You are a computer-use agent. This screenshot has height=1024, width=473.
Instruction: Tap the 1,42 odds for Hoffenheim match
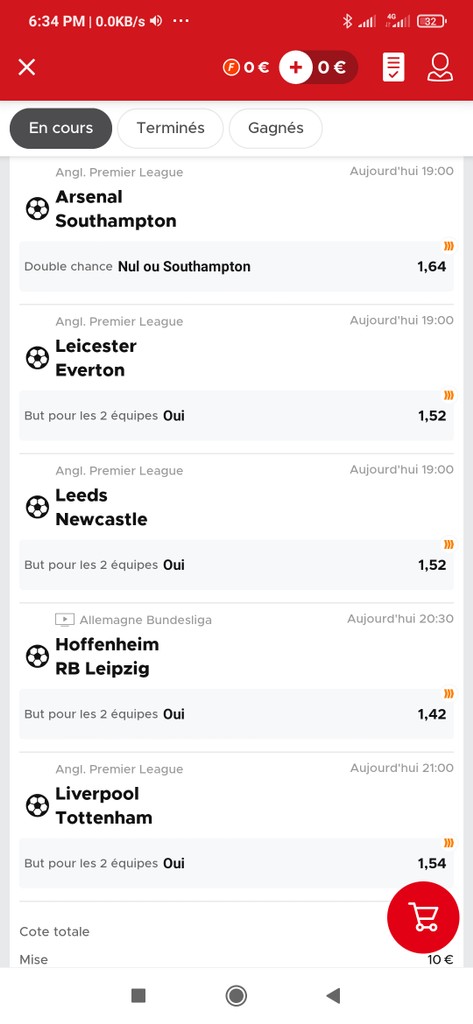[432, 714]
